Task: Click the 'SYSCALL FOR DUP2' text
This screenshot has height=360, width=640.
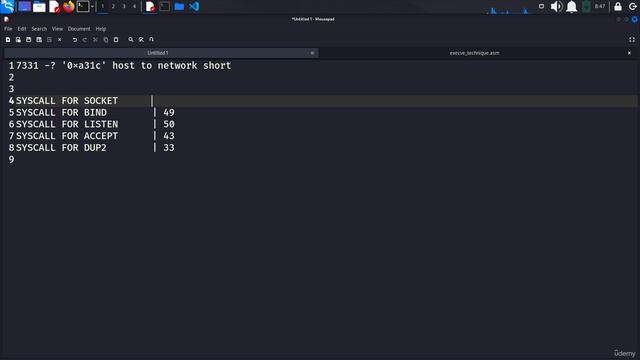Action: [x=61, y=148]
